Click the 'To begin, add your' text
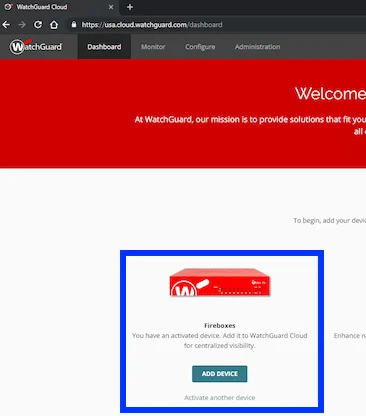This screenshot has height=416, width=366. [330, 220]
